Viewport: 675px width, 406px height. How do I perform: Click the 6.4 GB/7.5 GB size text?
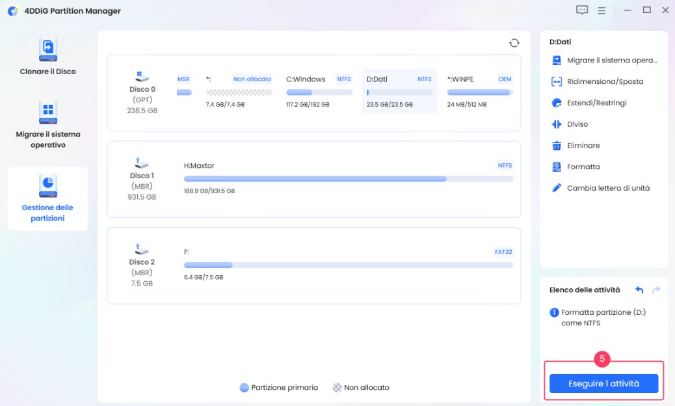tap(203, 277)
